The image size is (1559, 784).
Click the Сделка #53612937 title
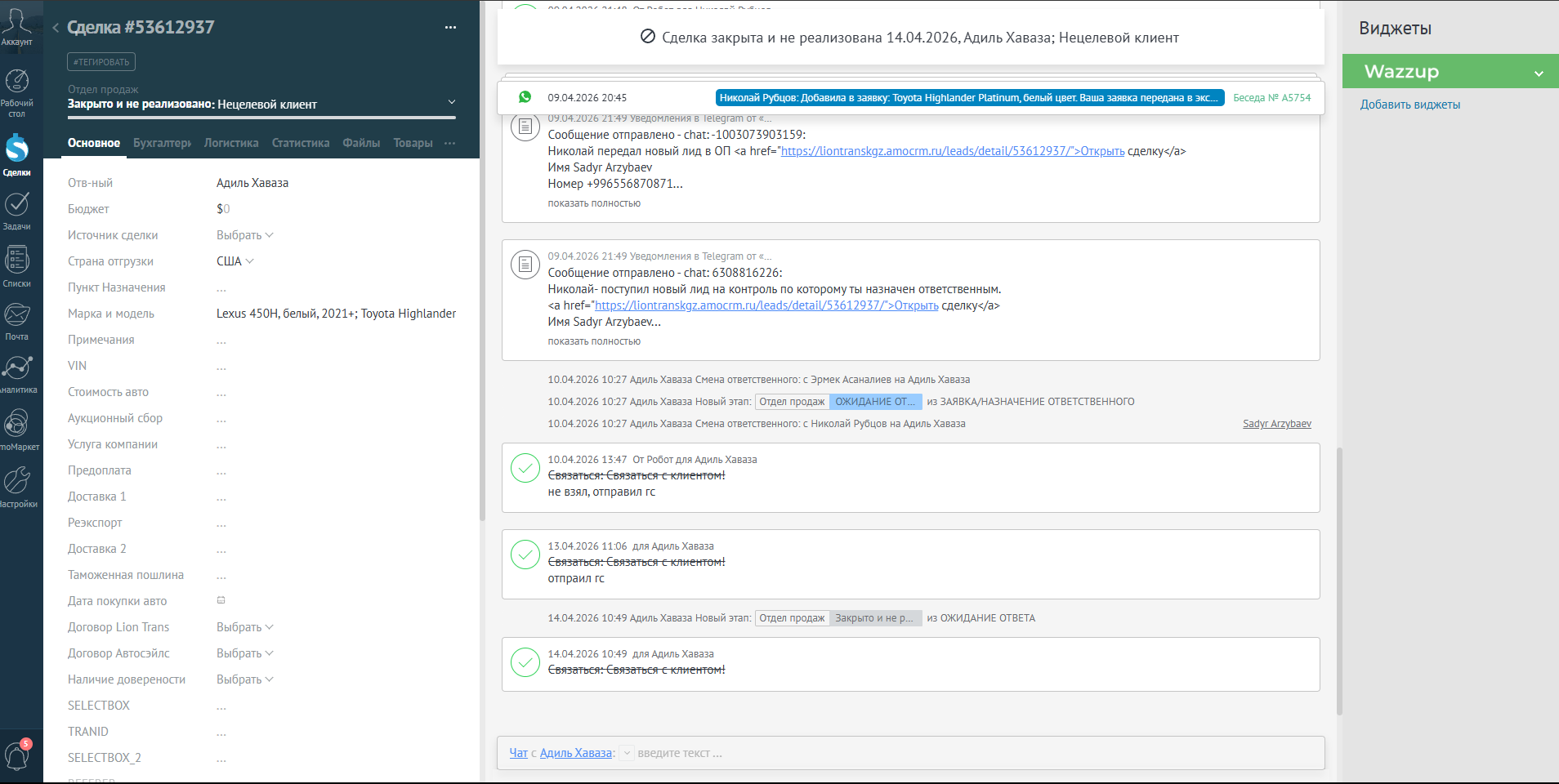pyautogui.click(x=141, y=27)
